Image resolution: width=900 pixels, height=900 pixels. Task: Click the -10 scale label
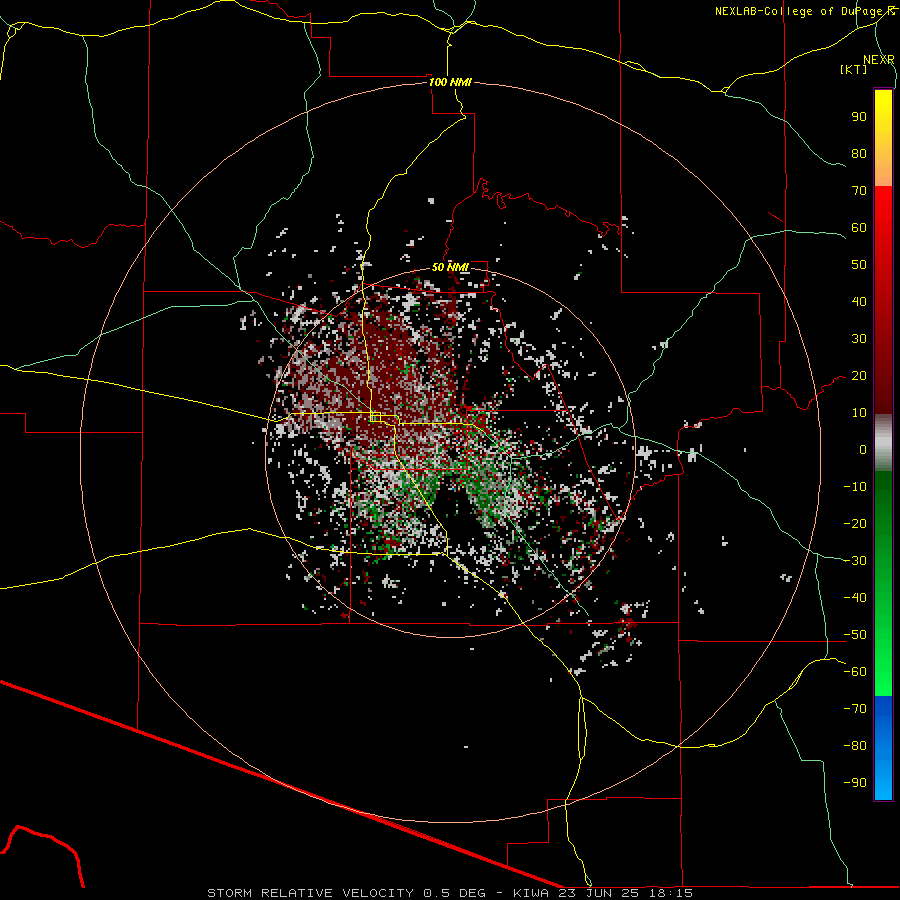[x=855, y=487]
